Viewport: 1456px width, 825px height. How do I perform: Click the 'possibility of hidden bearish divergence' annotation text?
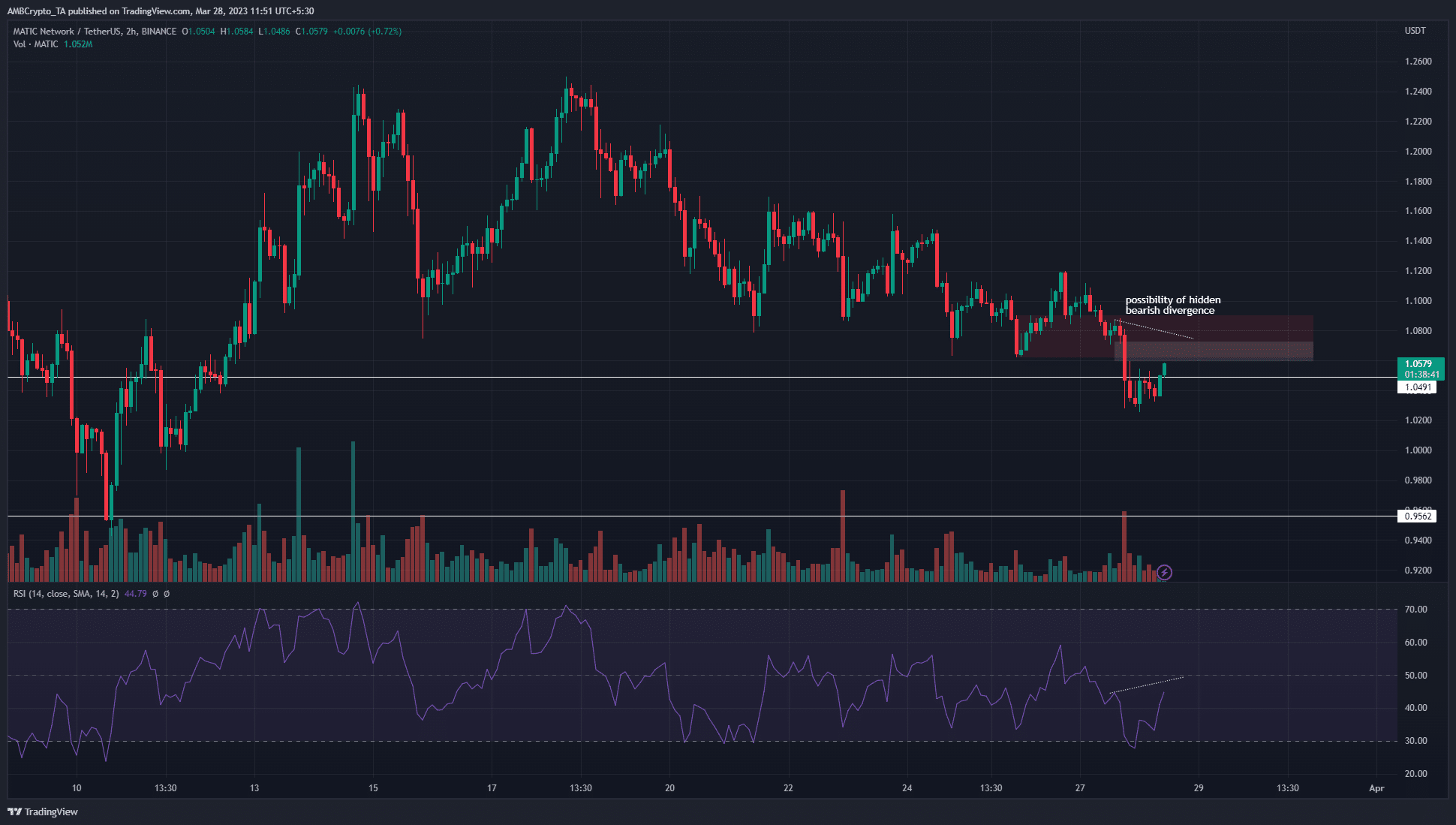pyautogui.click(x=1172, y=304)
